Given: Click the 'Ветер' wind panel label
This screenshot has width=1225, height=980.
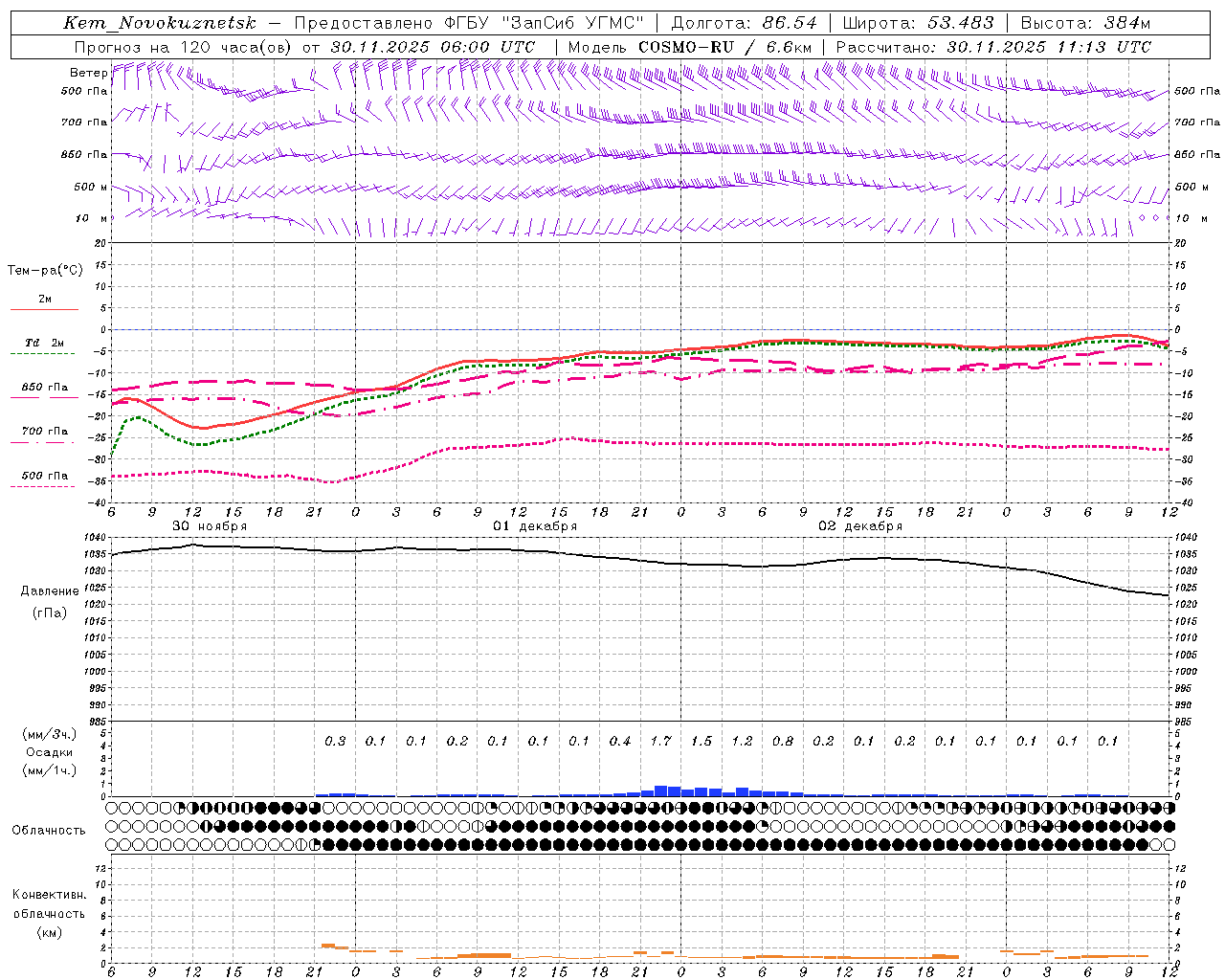Looking at the screenshot, I should pyautogui.click(x=88, y=73).
